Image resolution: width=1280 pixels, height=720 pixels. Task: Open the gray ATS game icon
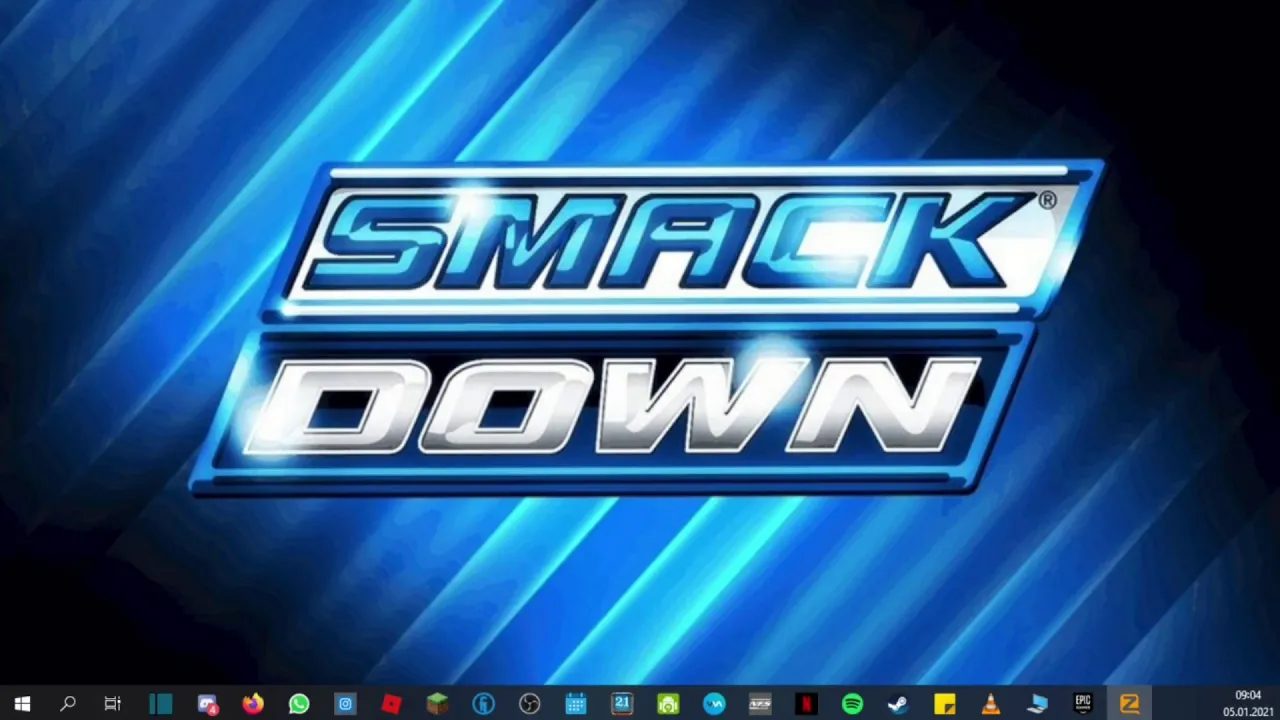pos(760,704)
